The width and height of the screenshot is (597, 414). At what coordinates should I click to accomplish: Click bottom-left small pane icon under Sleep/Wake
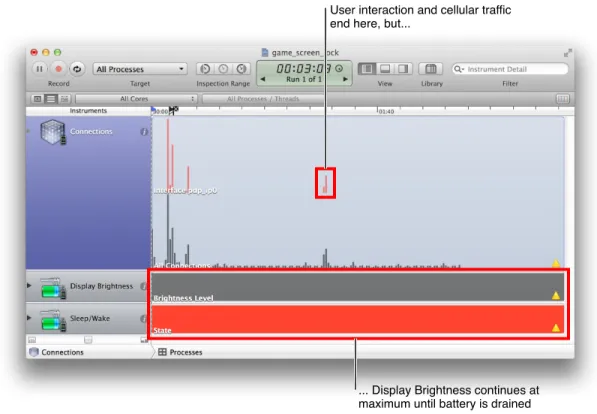coord(32,340)
